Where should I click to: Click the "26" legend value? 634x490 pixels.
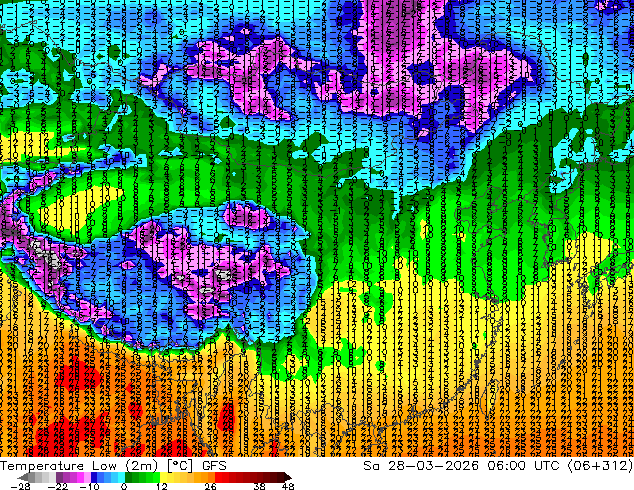[x=210, y=486]
